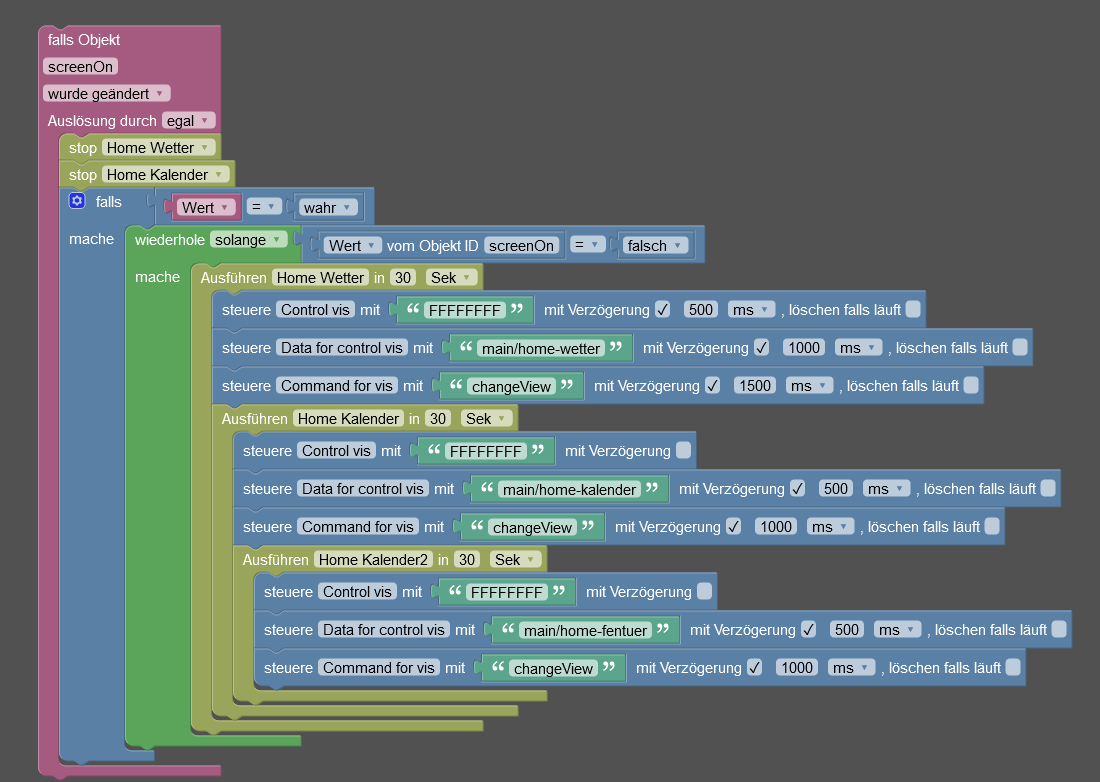Open the pink 'Wert' dropdown in the falls condition

(x=206, y=208)
